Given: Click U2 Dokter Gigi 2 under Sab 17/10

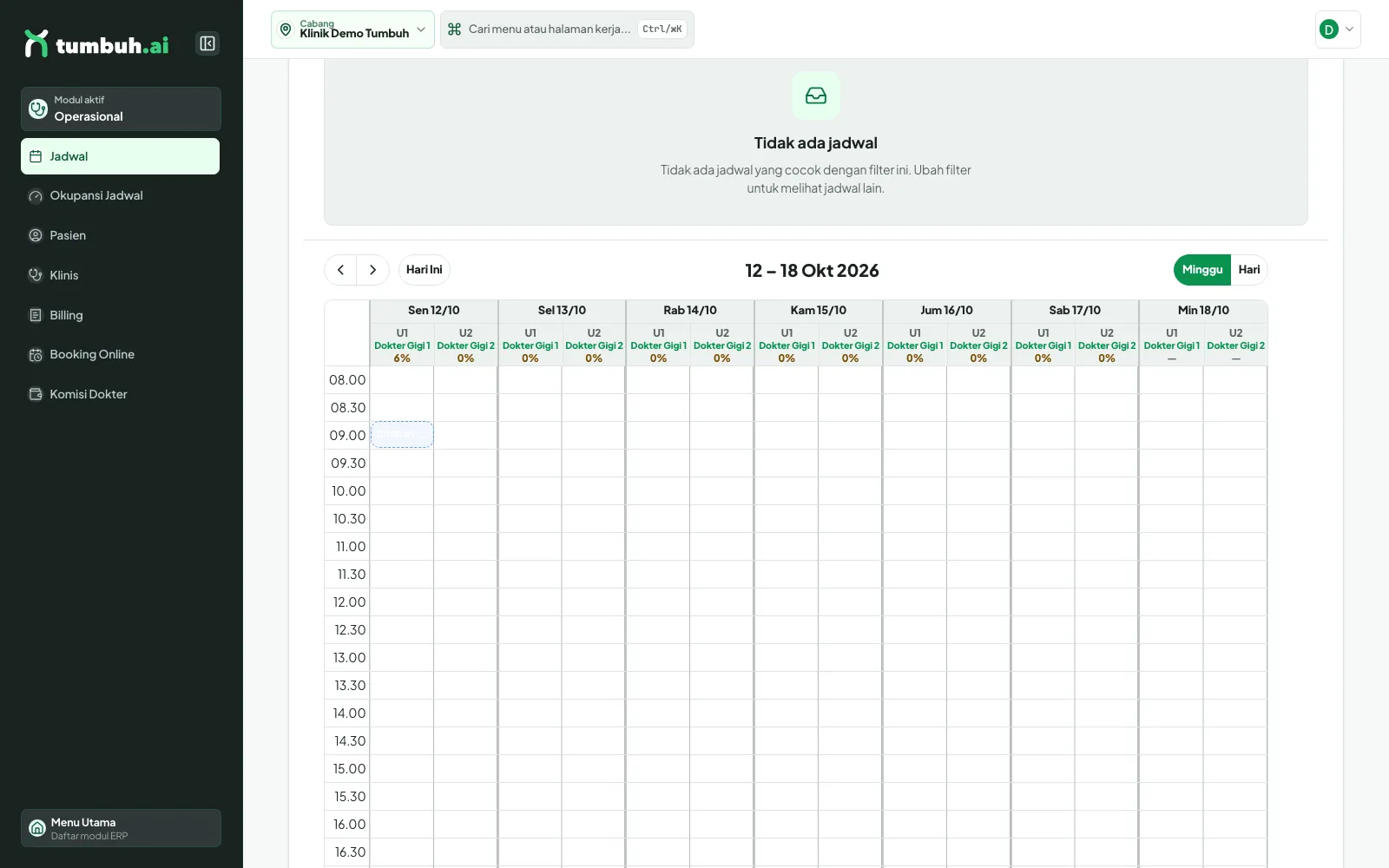Looking at the screenshot, I should click(1107, 345).
